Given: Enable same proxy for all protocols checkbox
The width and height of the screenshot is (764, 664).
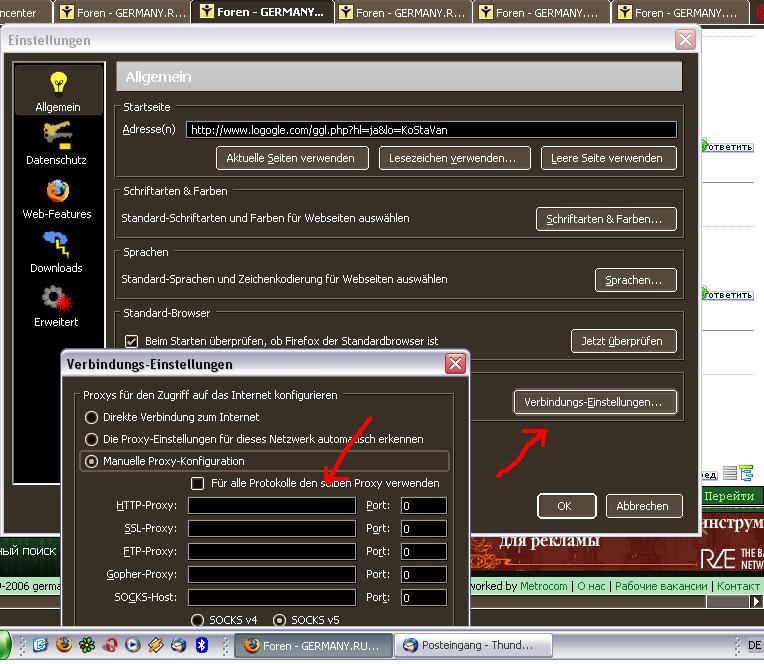Looking at the screenshot, I should coord(198,483).
